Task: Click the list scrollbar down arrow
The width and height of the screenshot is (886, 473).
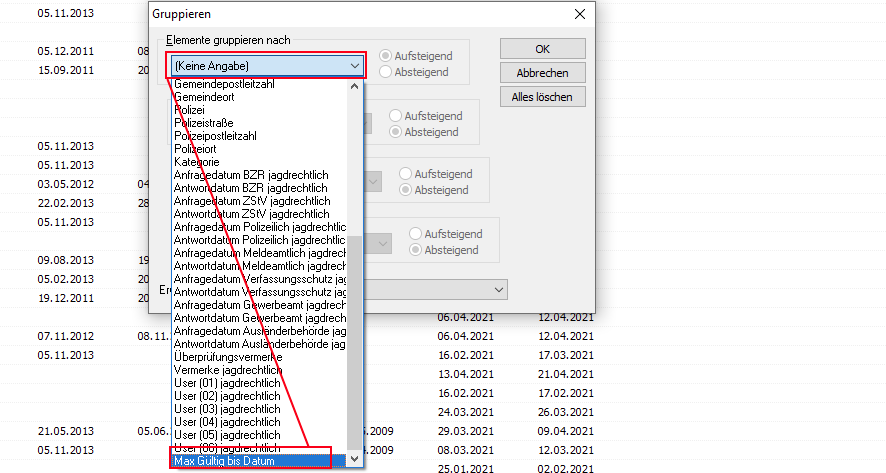Action: point(355,460)
